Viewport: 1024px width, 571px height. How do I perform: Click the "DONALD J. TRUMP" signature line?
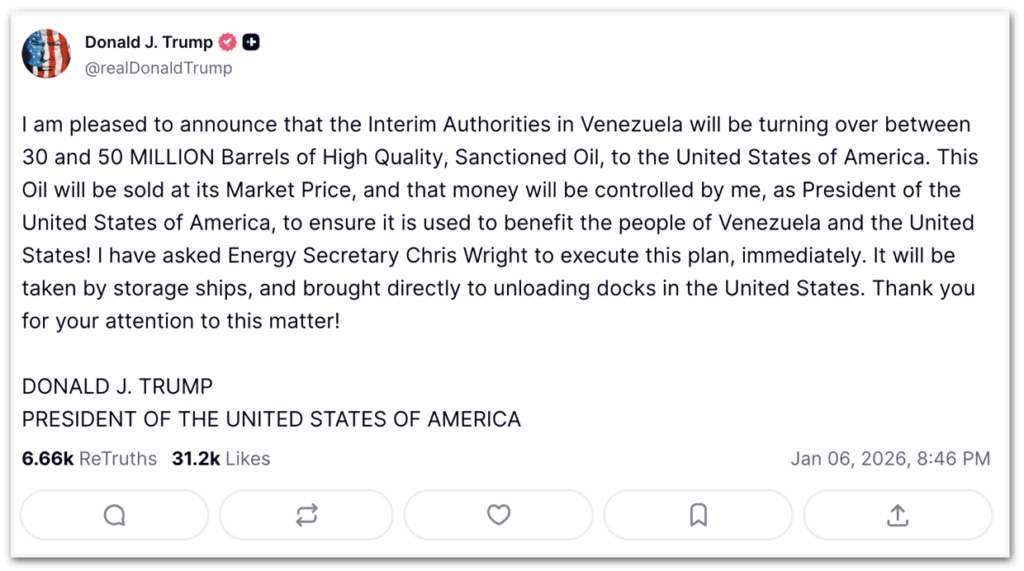click(x=117, y=386)
